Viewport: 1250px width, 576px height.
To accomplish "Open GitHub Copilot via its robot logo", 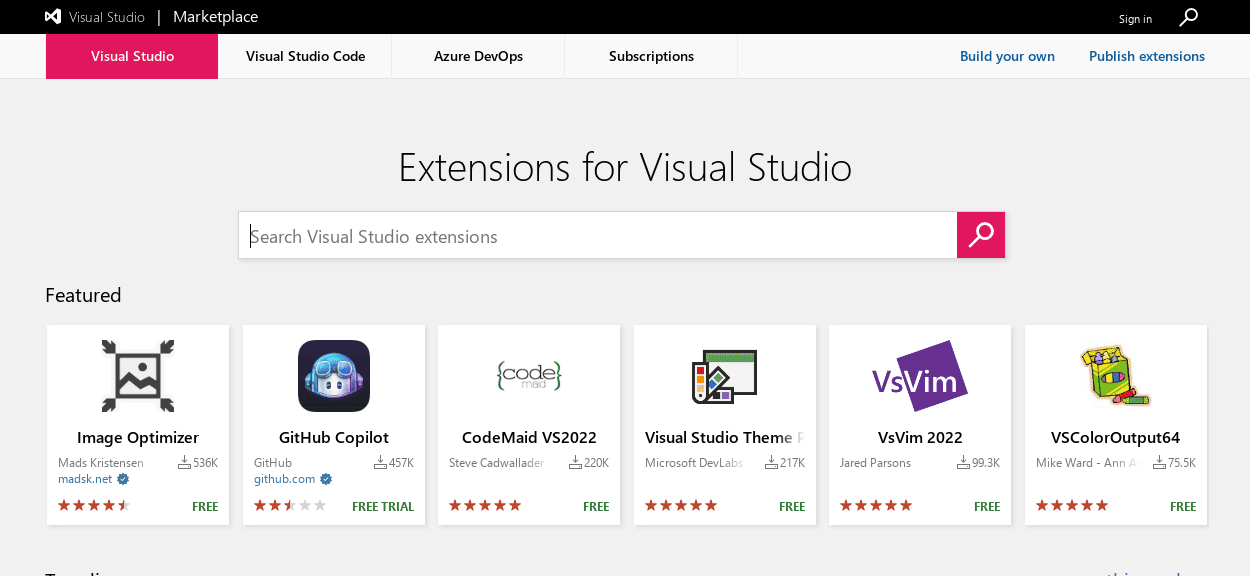I will [x=333, y=376].
